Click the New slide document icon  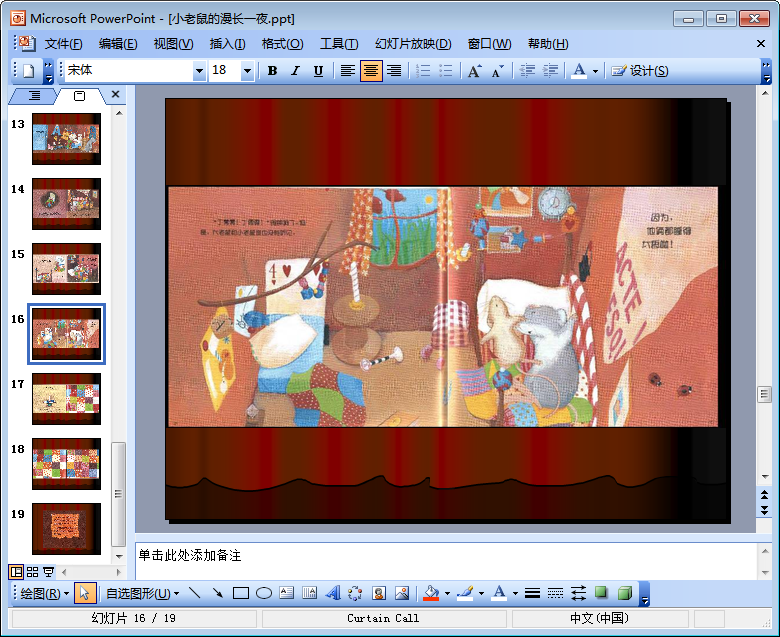pos(28,71)
